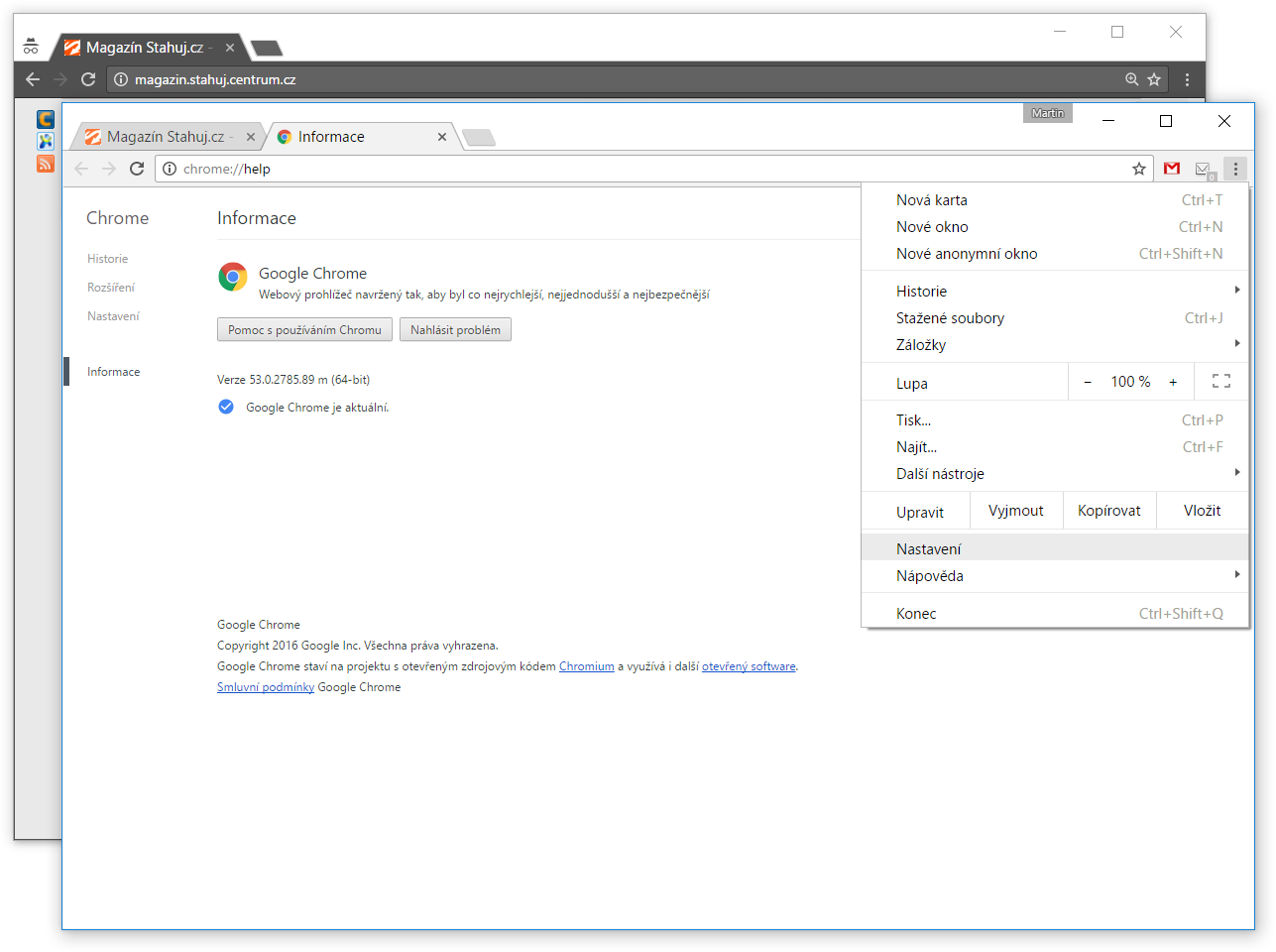This screenshot has width=1276, height=952.
Task: Open new tab in the background window
Action: pyautogui.click(x=267, y=48)
